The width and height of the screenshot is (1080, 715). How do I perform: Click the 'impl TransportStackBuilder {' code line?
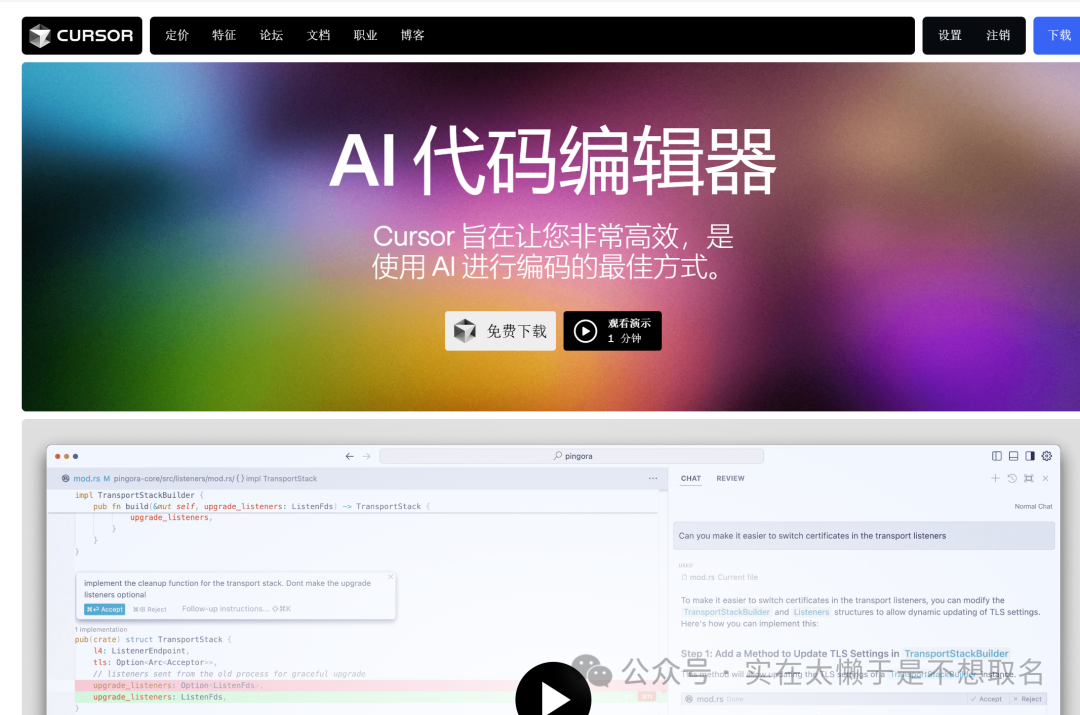click(139, 495)
